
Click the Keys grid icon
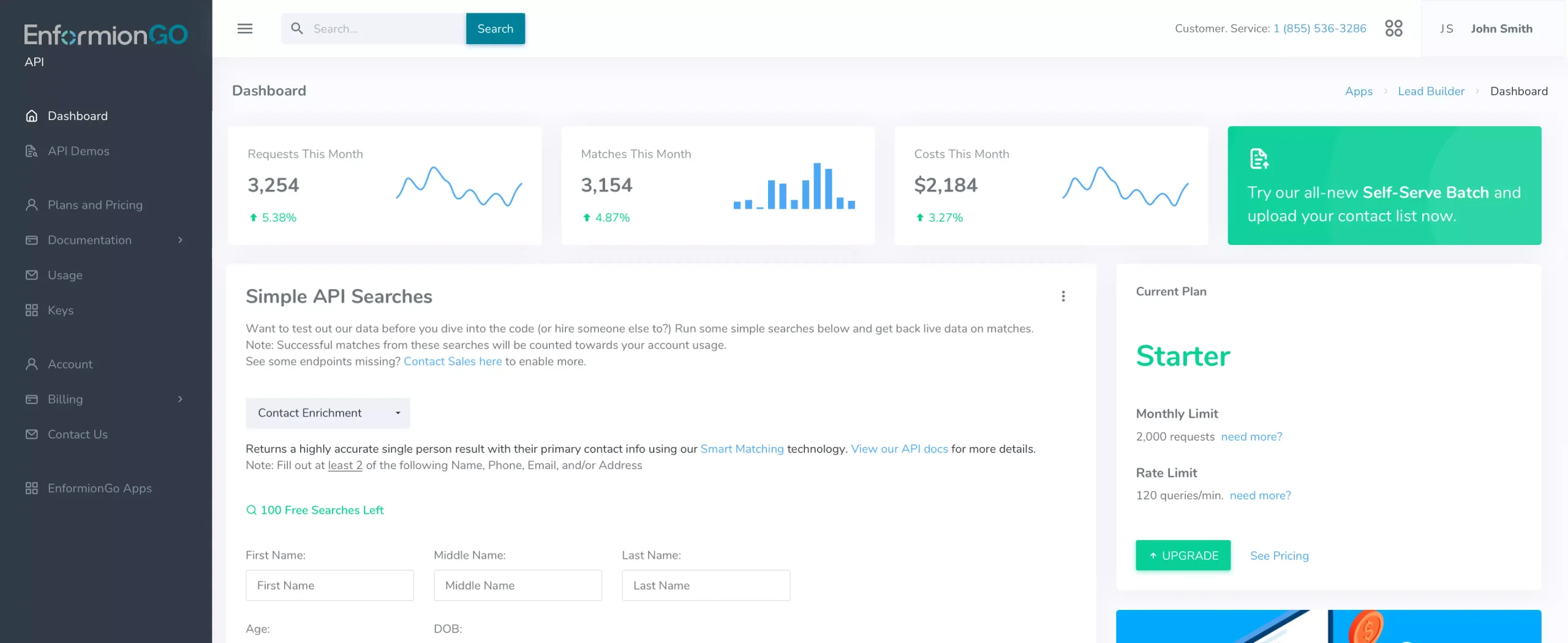[x=32, y=310]
